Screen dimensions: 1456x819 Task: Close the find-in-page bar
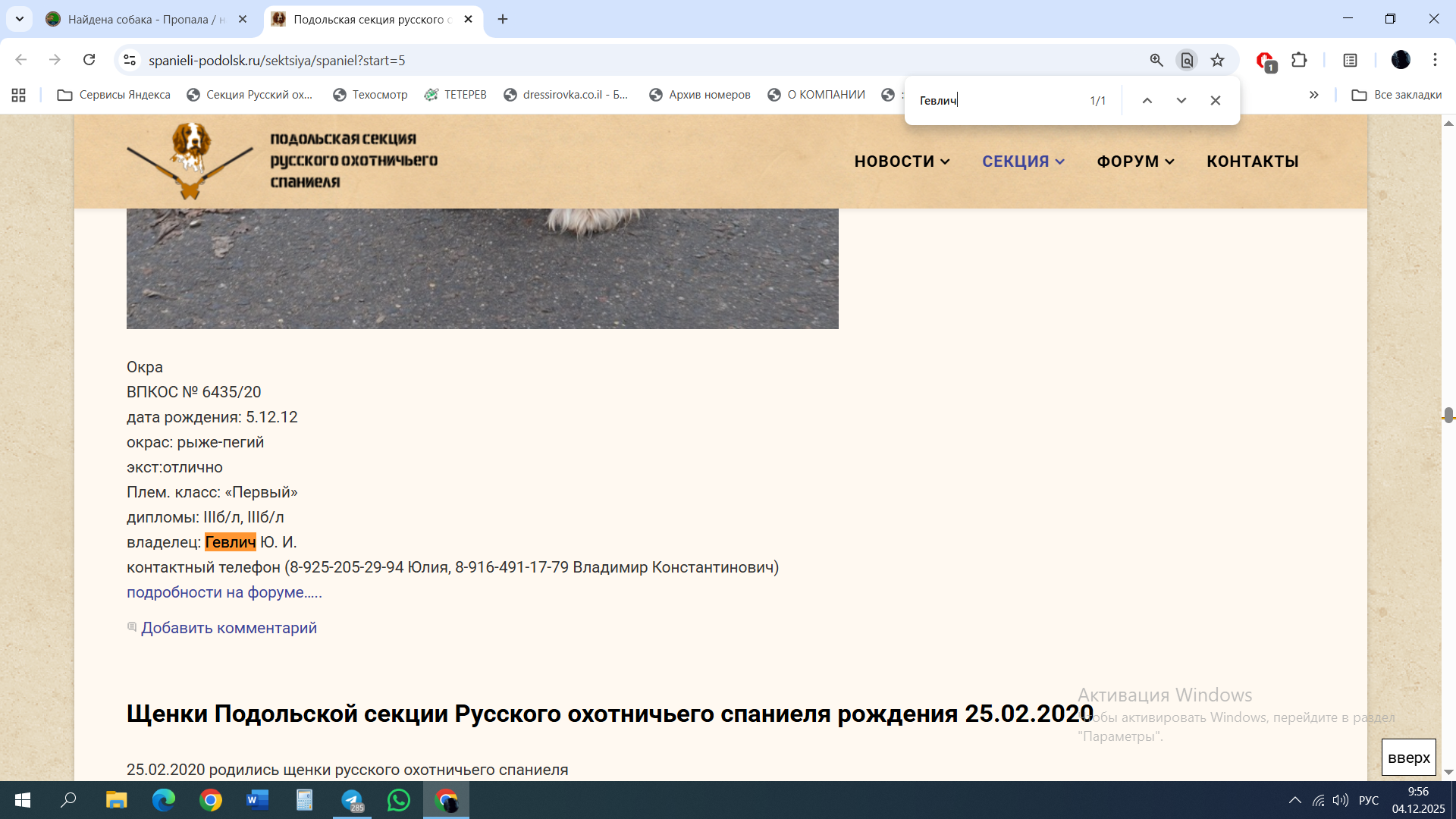click(x=1216, y=100)
